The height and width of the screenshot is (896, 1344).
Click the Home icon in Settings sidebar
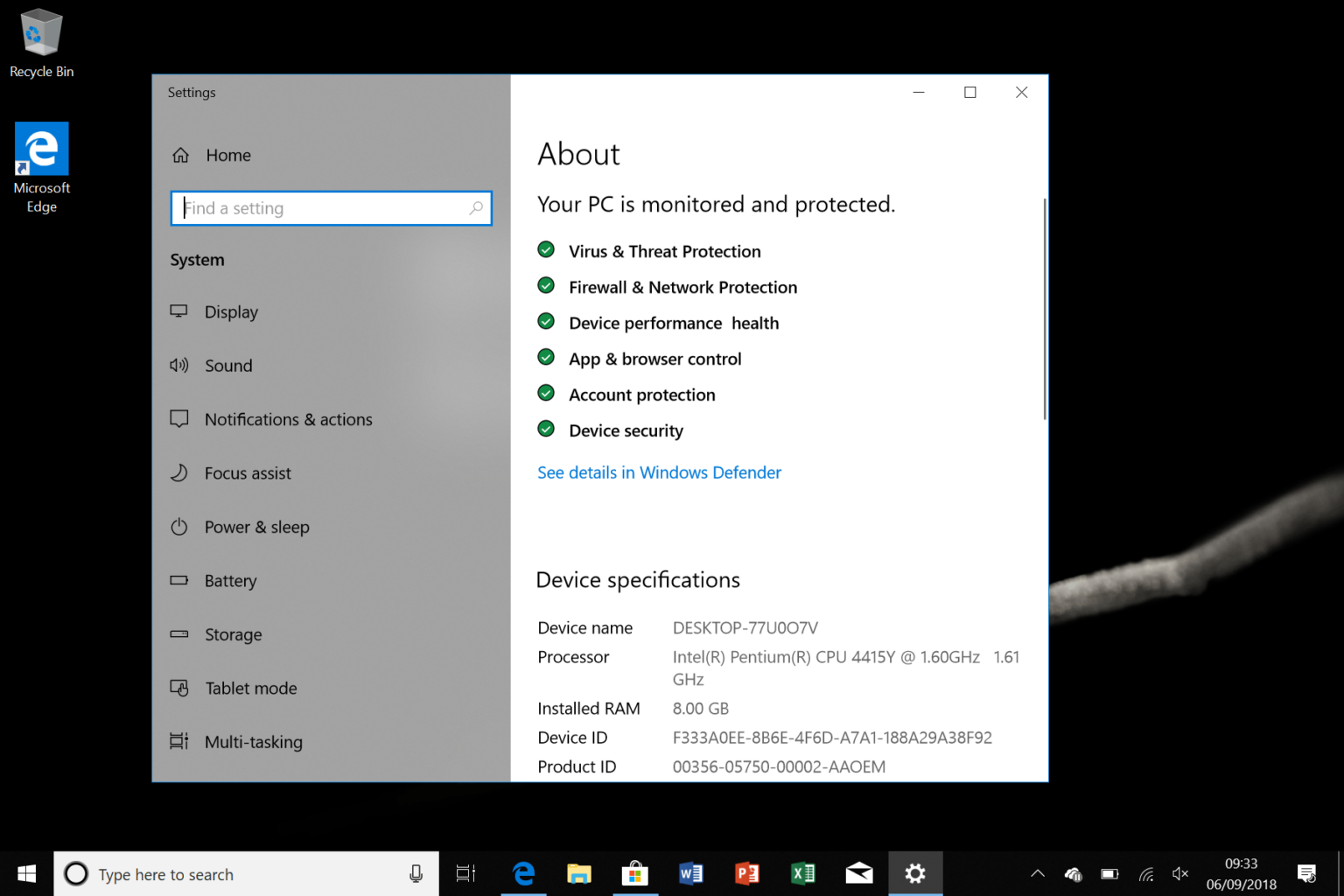pyautogui.click(x=180, y=155)
